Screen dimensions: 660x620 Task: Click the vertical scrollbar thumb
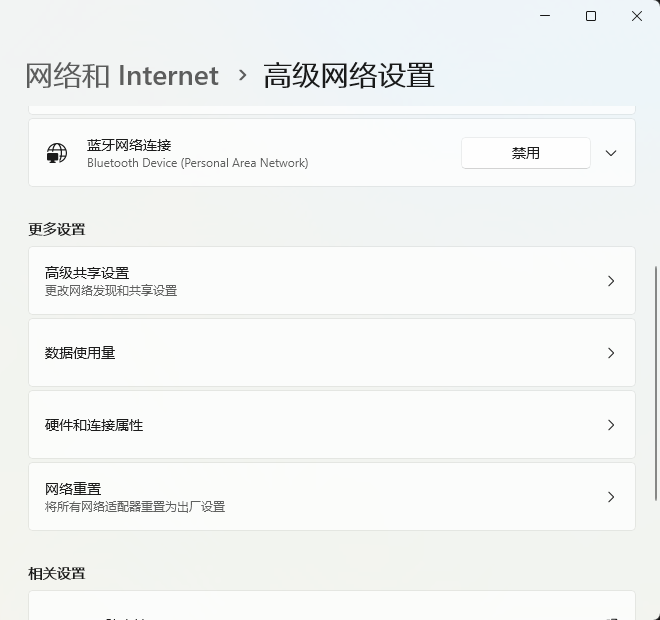tap(656, 383)
